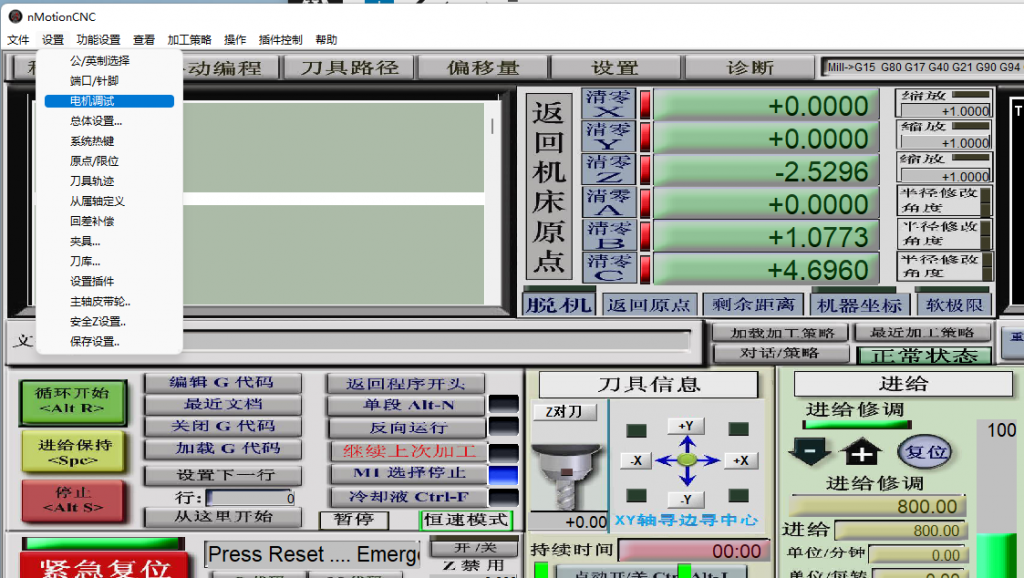Switch to the 刀具路径 tab

(349, 67)
